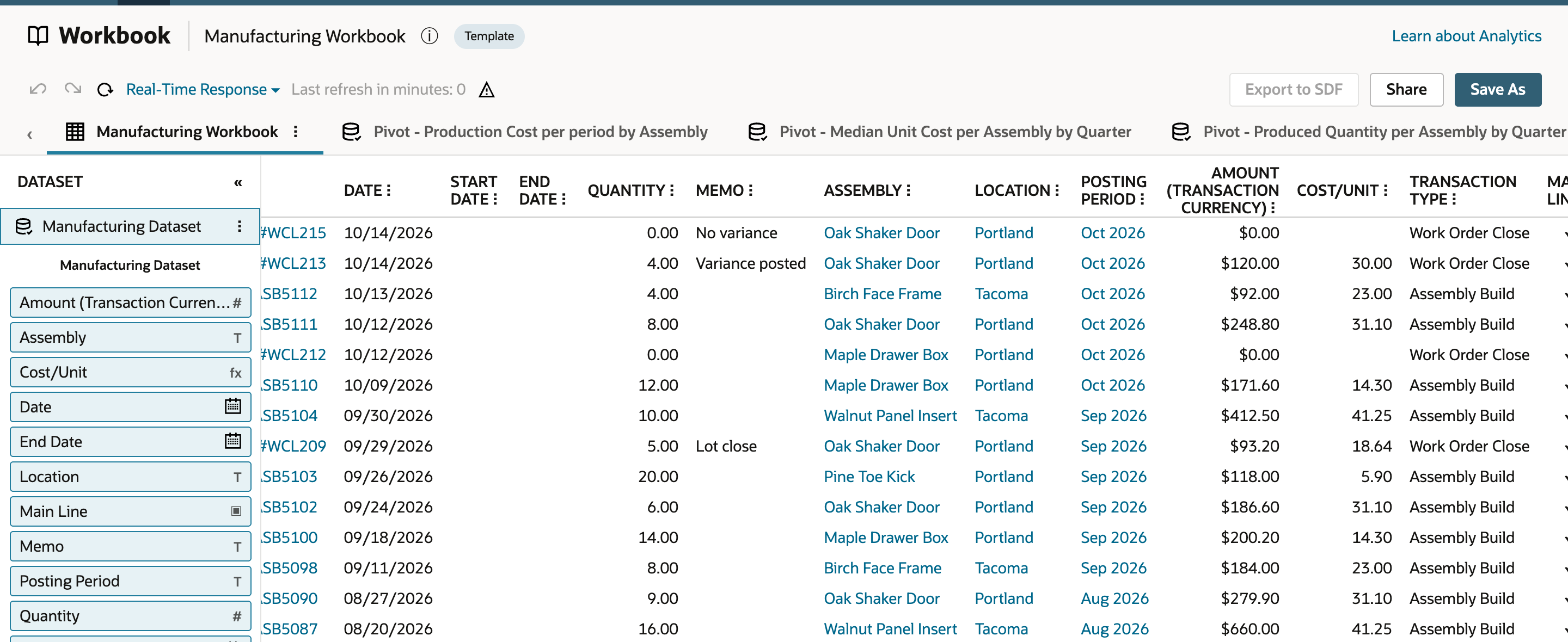Image resolution: width=1568 pixels, height=642 pixels.
Task: Open the Real-Time Response dropdown
Action: click(202, 89)
